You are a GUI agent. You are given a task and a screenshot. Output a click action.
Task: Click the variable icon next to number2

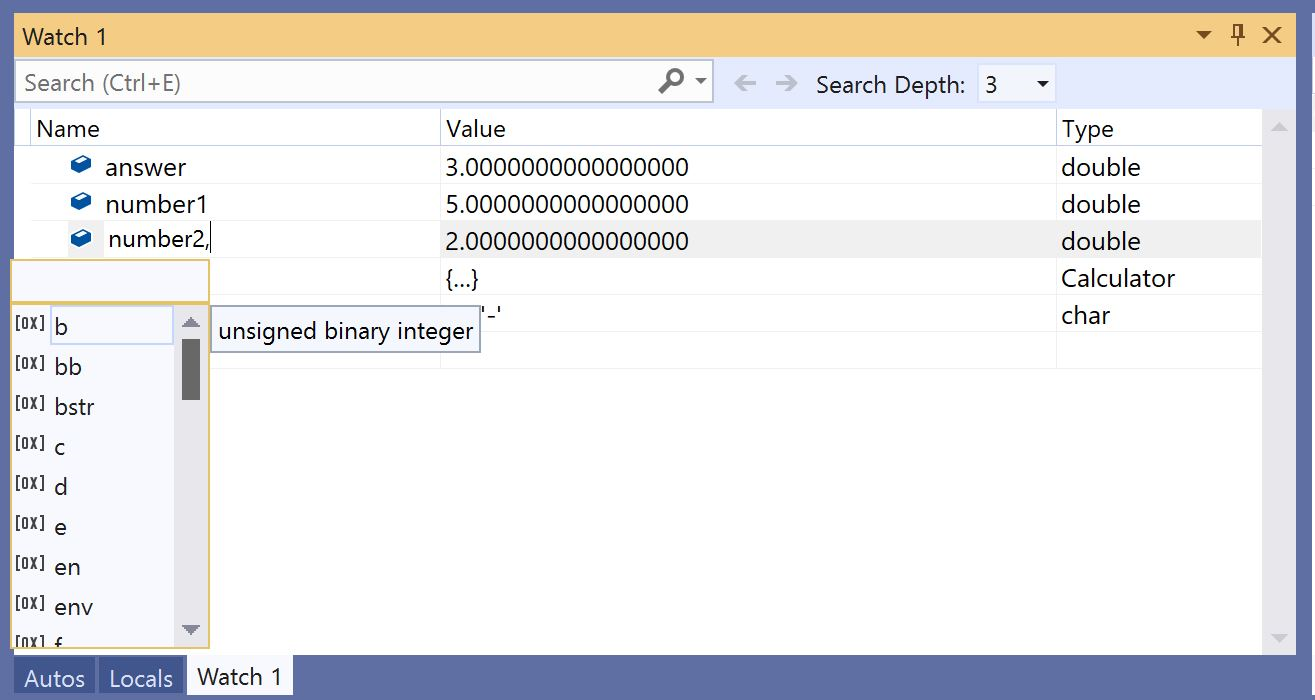click(x=80, y=239)
